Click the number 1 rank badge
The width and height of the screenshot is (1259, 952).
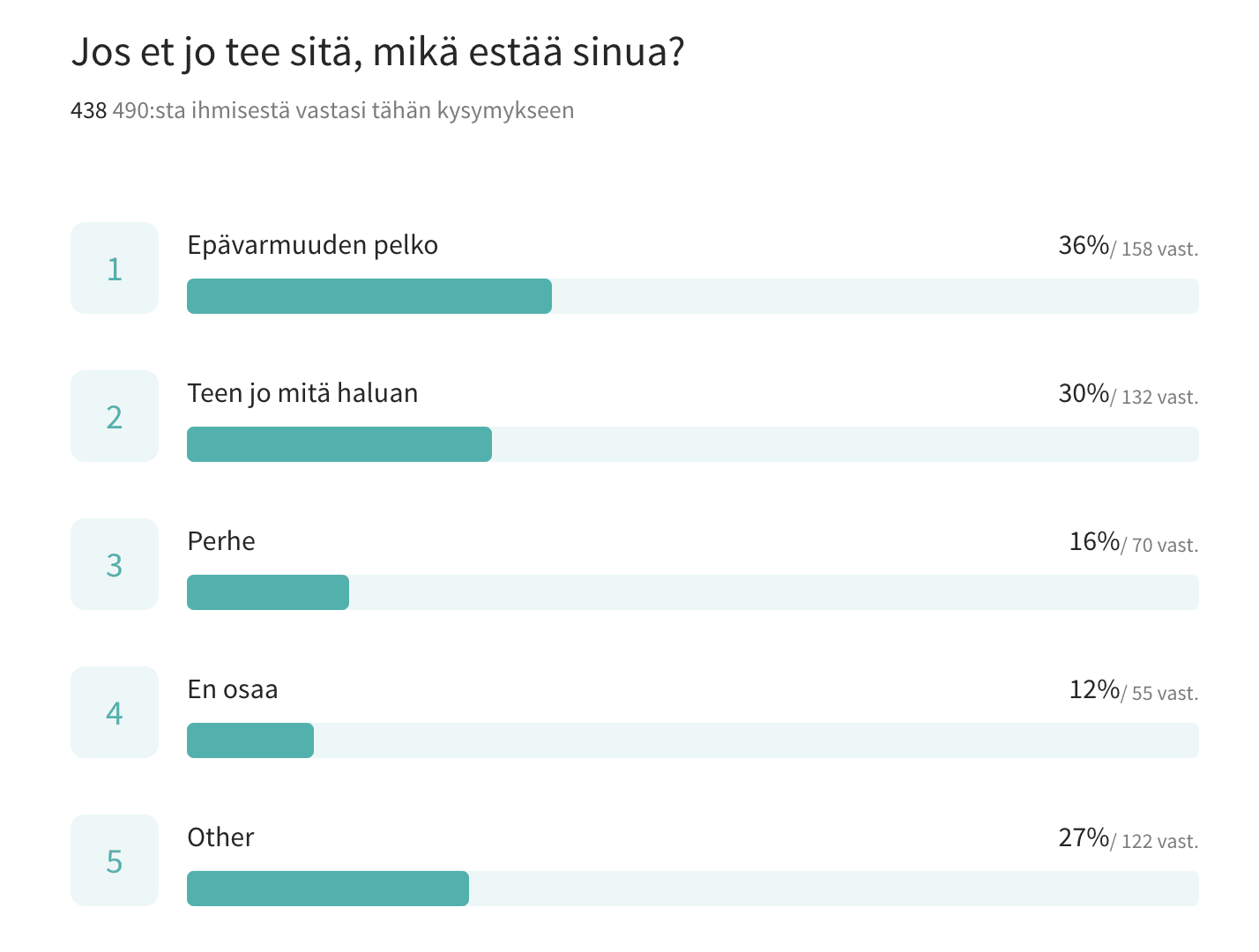click(115, 268)
